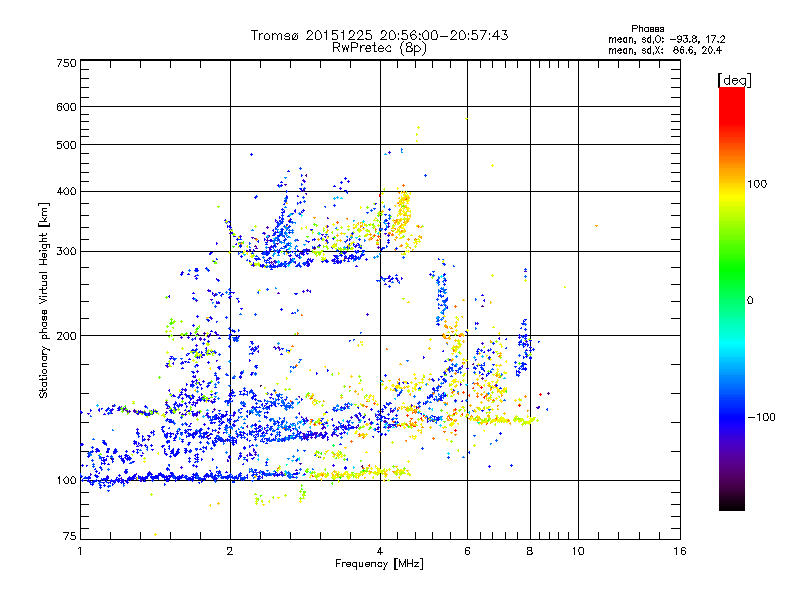Click the Stationary phase Virtual Height [km] label
This screenshot has width=800, height=600.
point(44,300)
